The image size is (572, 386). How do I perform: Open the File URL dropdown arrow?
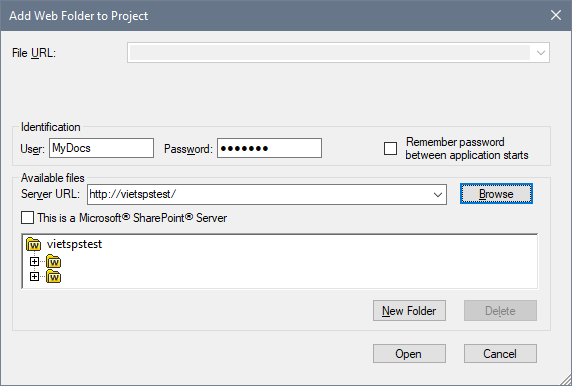click(541, 53)
